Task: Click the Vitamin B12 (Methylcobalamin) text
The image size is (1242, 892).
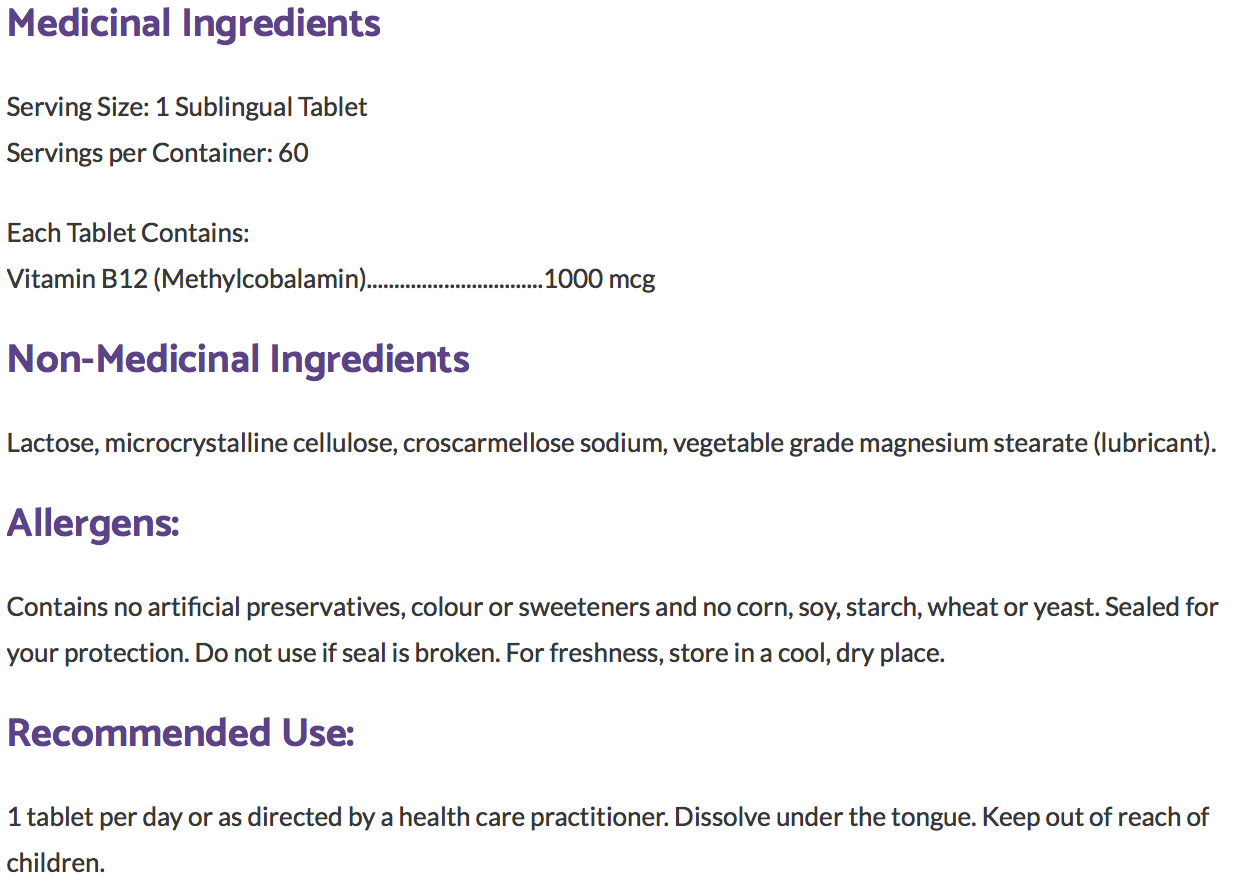Action: pyautogui.click(x=187, y=279)
